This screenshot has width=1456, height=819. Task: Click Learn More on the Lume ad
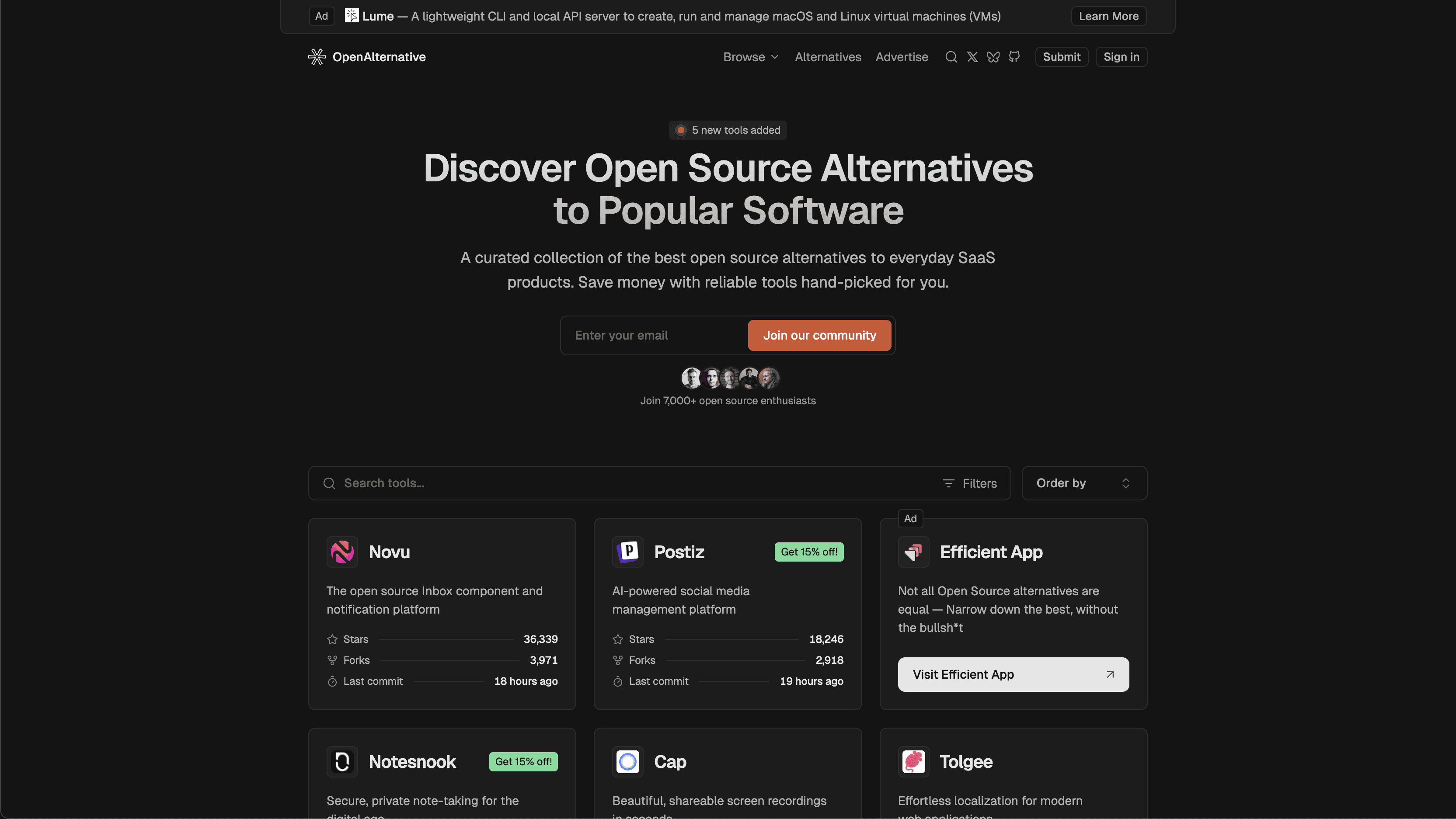click(x=1108, y=16)
